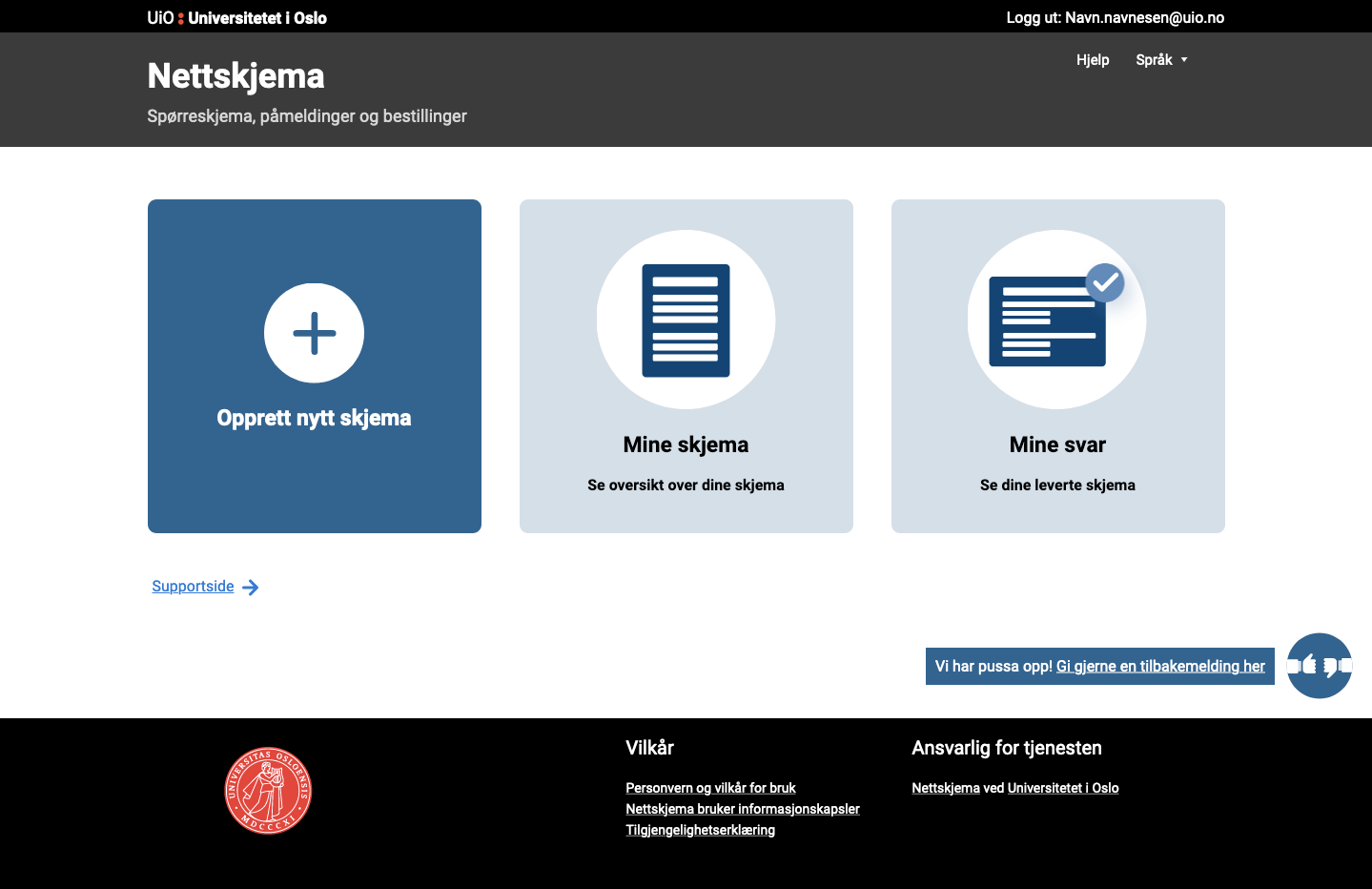Open Gi gjerne en tilbakemelding her link

tap(1160, 667)
